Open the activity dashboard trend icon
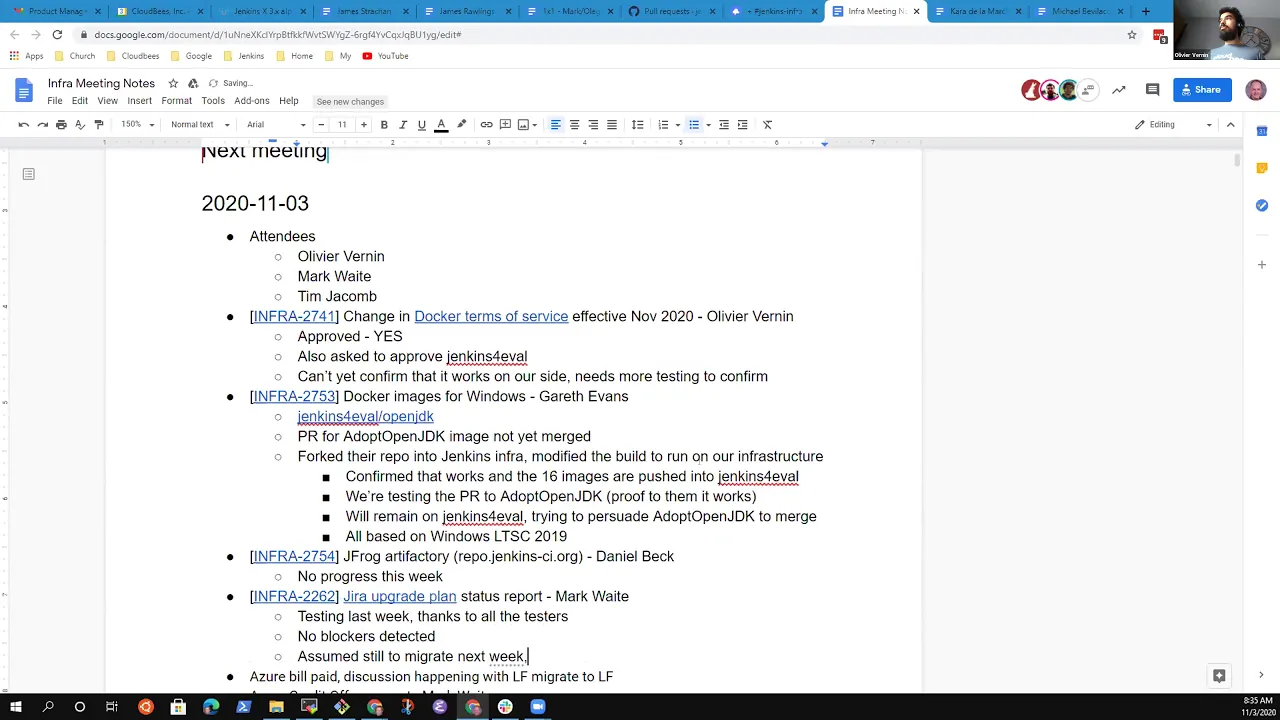This screenshot has width=1280, height=720. [1119, 90]
